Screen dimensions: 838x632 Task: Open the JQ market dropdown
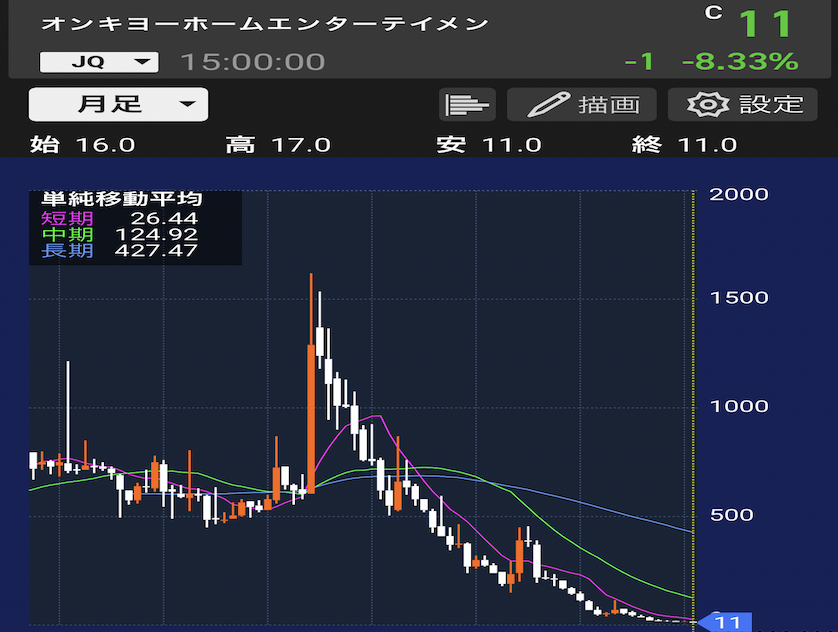point(99,62)
